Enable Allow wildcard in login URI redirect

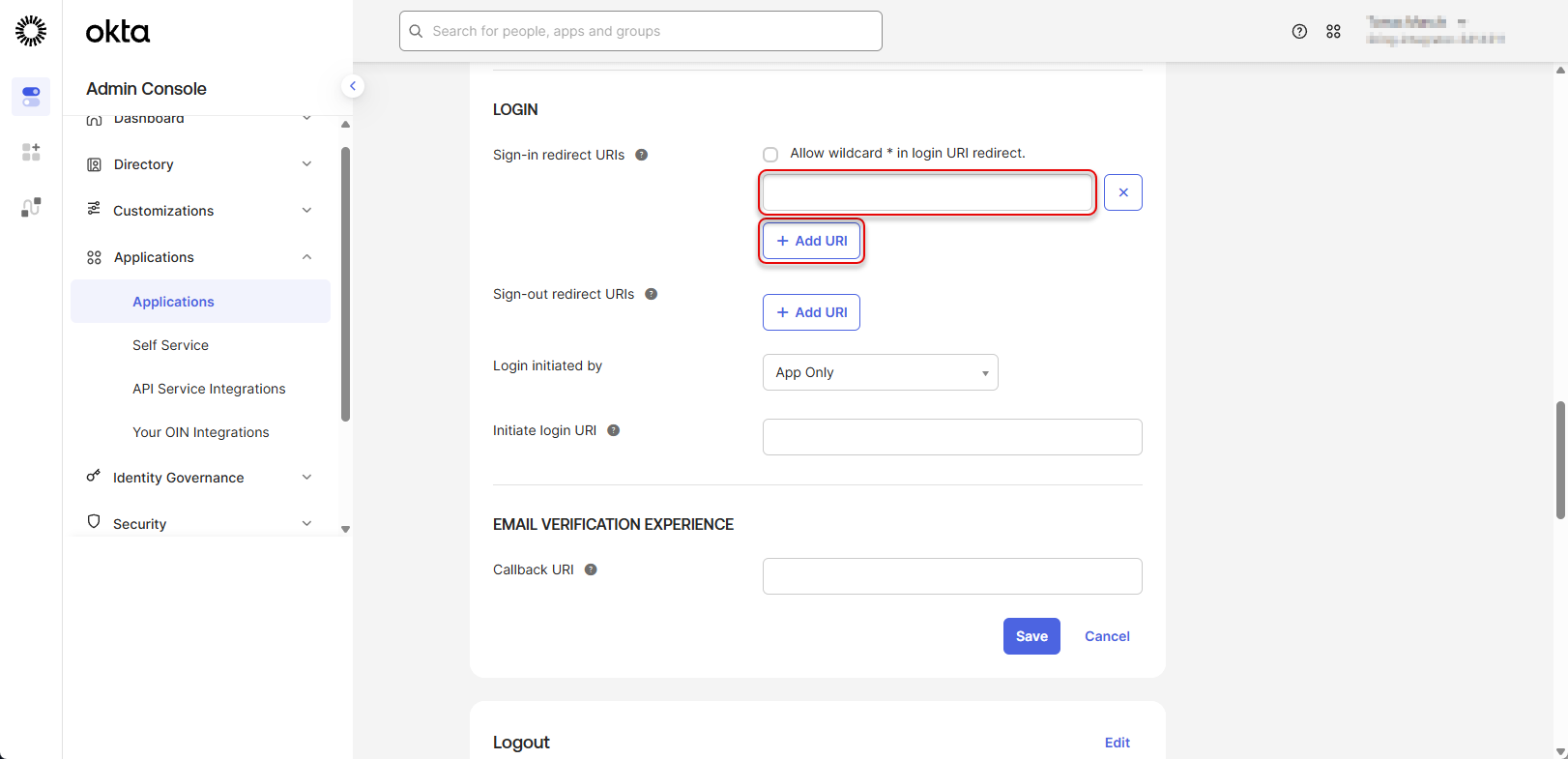tap(770, 155)
